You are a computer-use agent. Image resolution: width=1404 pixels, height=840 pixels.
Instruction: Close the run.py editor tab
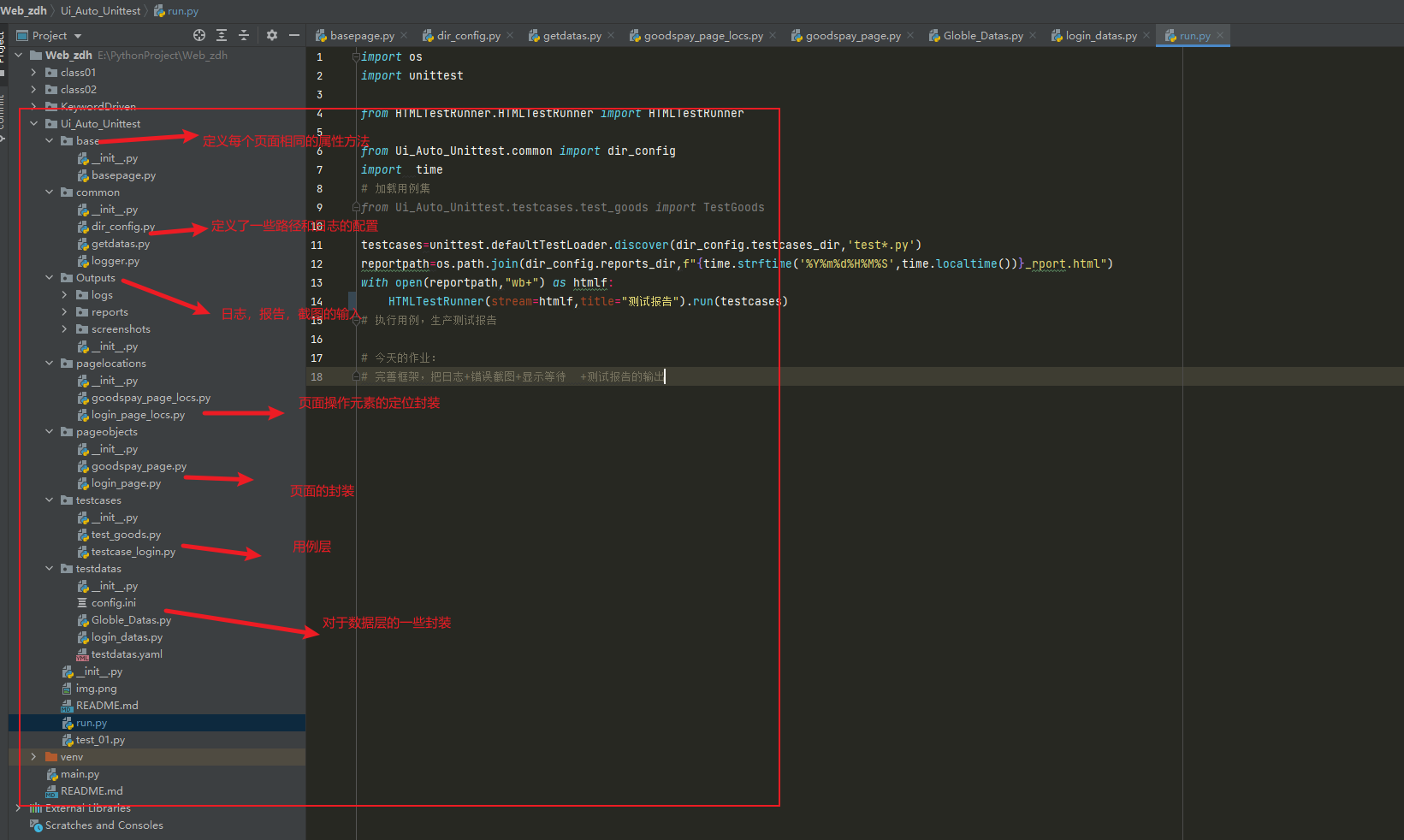pos(1220,35)
